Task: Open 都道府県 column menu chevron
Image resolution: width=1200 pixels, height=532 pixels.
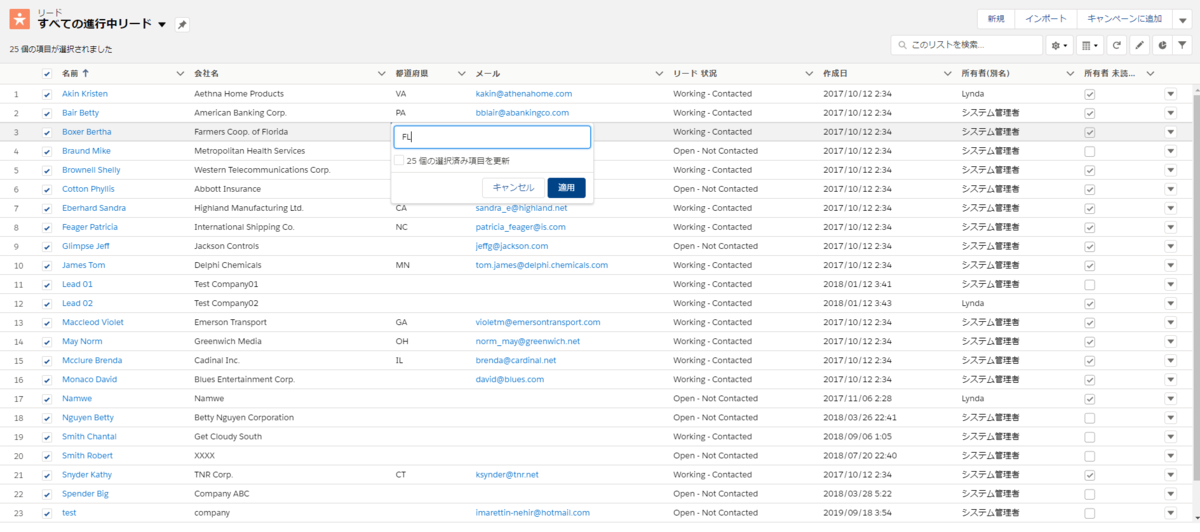Action: tap(461, 74)
